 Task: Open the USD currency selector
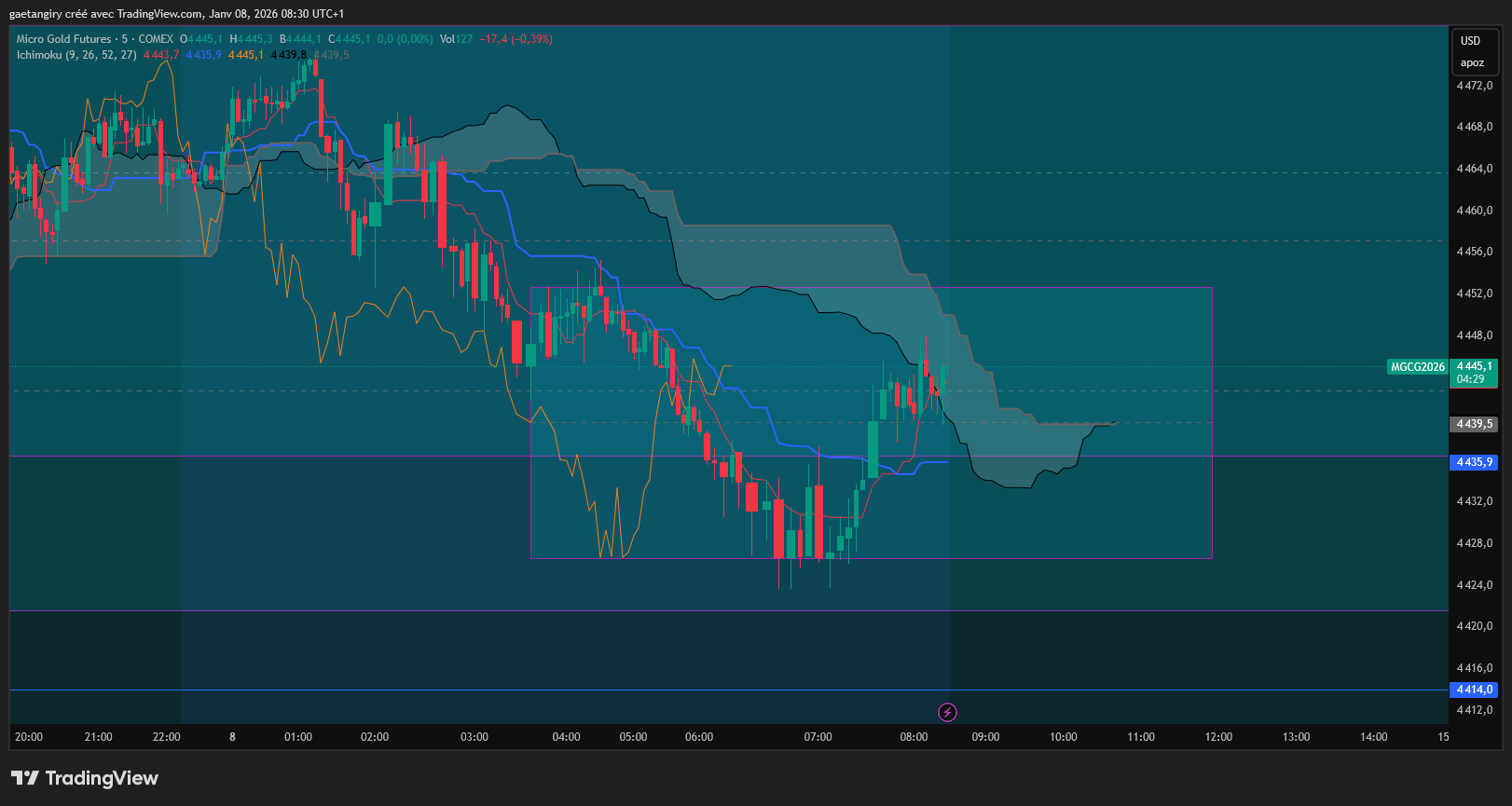[x=1470, y=41]
